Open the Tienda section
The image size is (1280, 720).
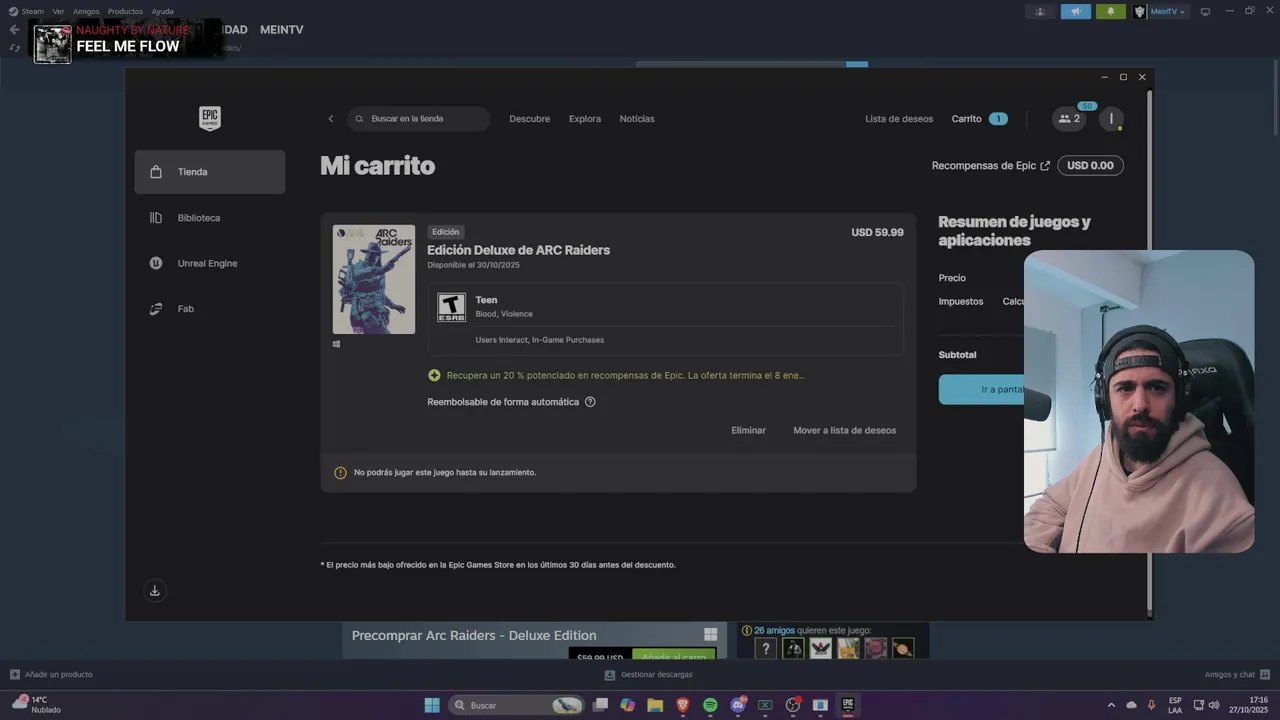pyautogui.click(x=210, y=172)
